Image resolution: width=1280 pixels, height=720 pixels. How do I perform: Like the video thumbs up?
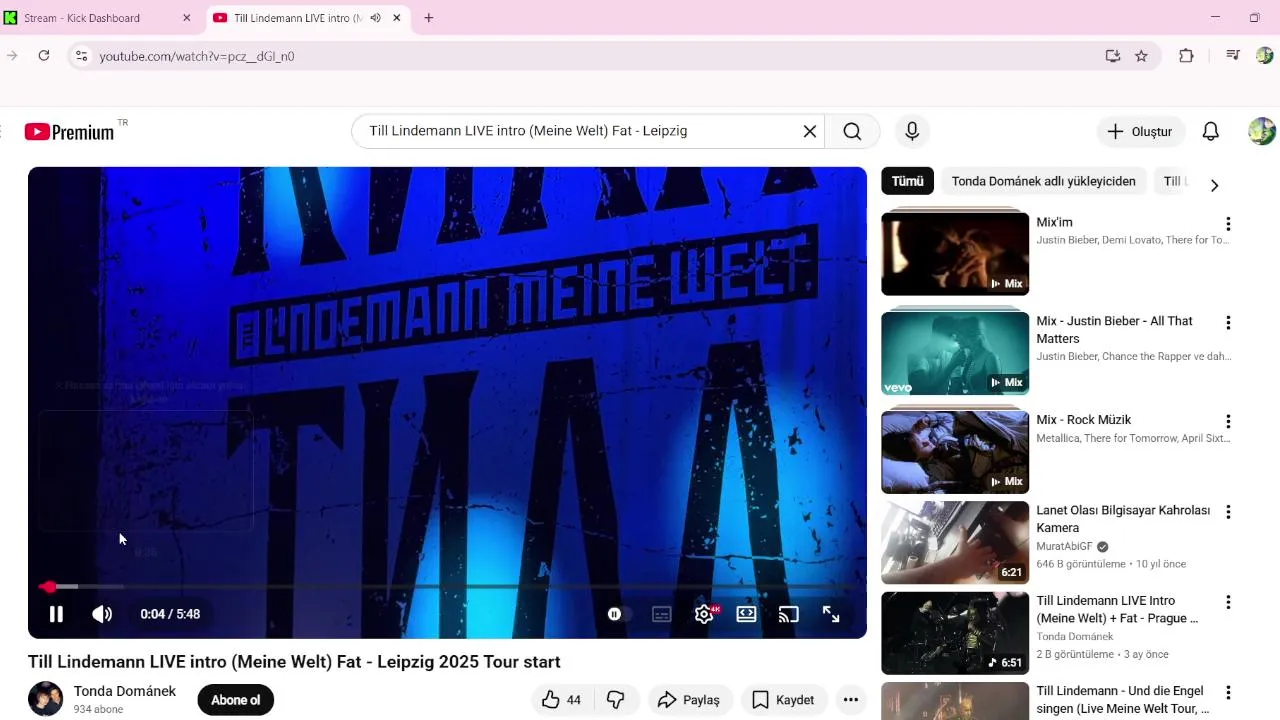click(562, 700)
